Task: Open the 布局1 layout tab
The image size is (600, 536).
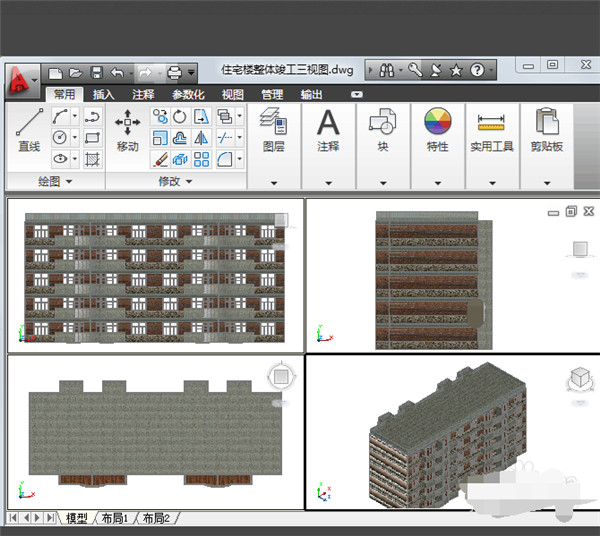Action: [113, 518]
